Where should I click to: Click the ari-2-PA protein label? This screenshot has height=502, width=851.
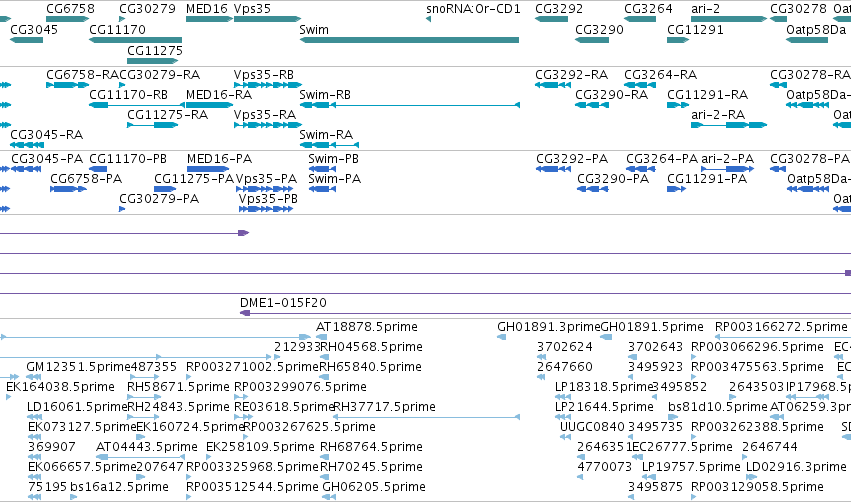click(x=728, y=158)
